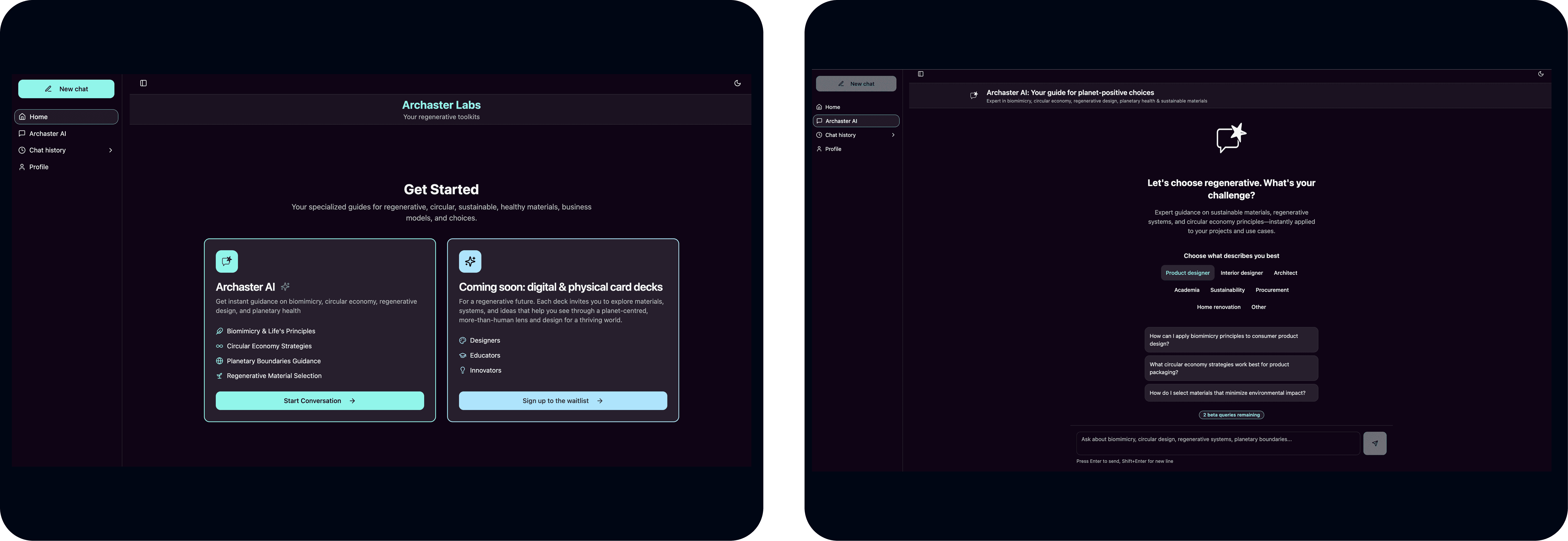Click the 'Get Started' heading
Image resolution: width=1568 pixels, height=541 pixels.
click(x=441, y=189)
